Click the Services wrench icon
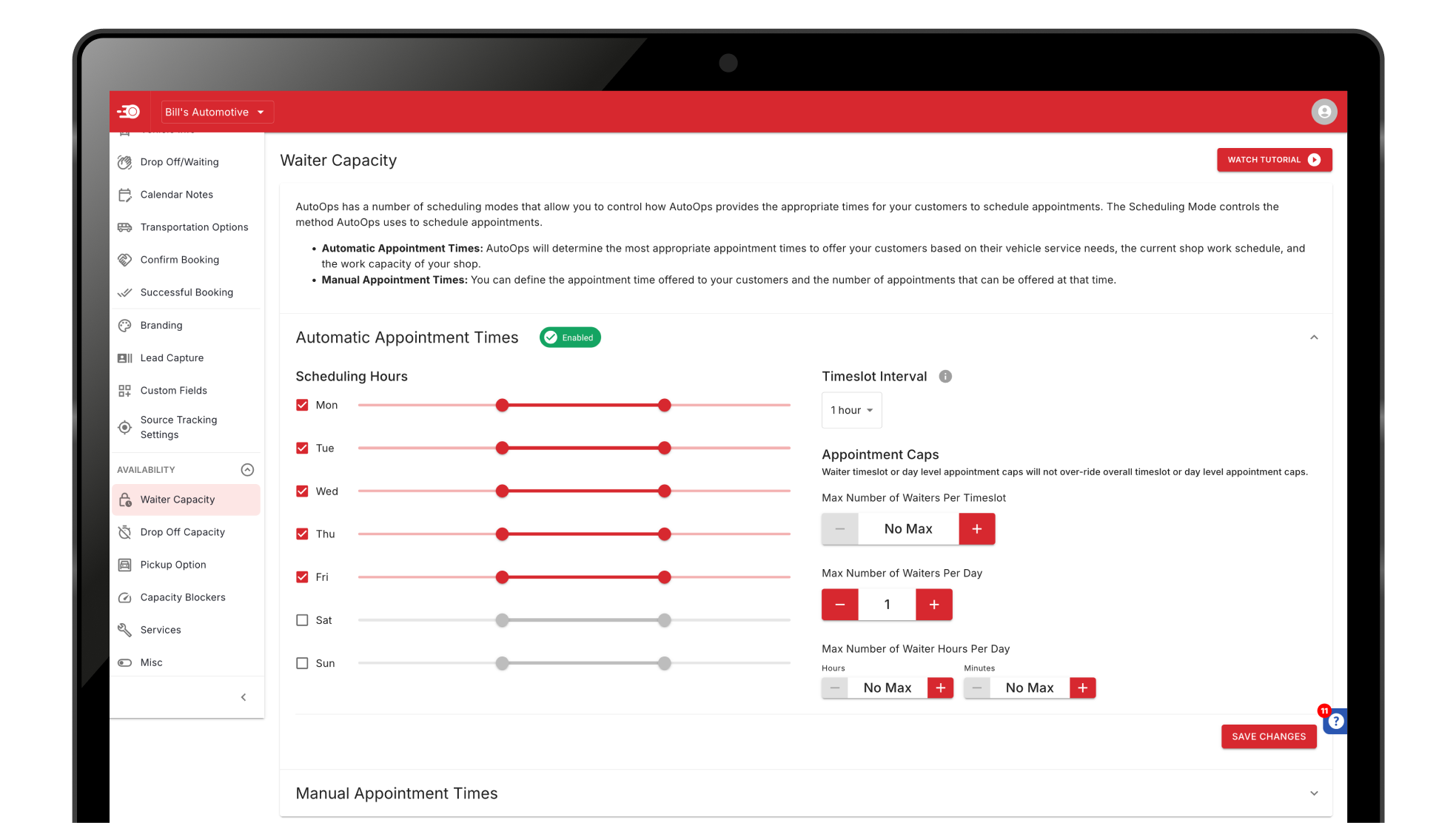Image resolution: width=1456 pixels, height=823 pixels. (x=124, y=630)
